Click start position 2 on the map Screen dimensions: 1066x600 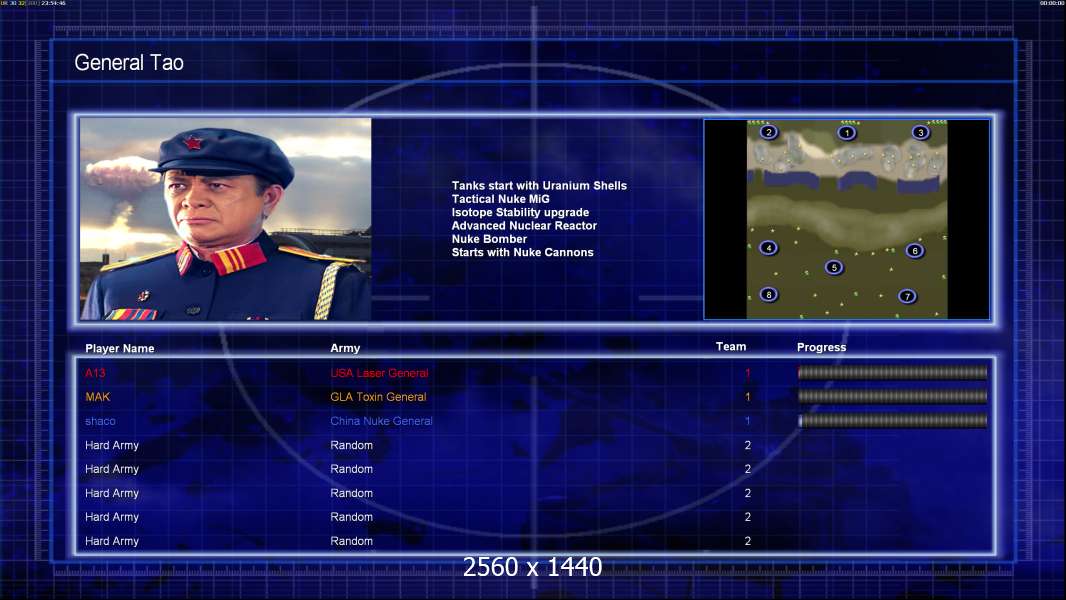pos(768,132)
